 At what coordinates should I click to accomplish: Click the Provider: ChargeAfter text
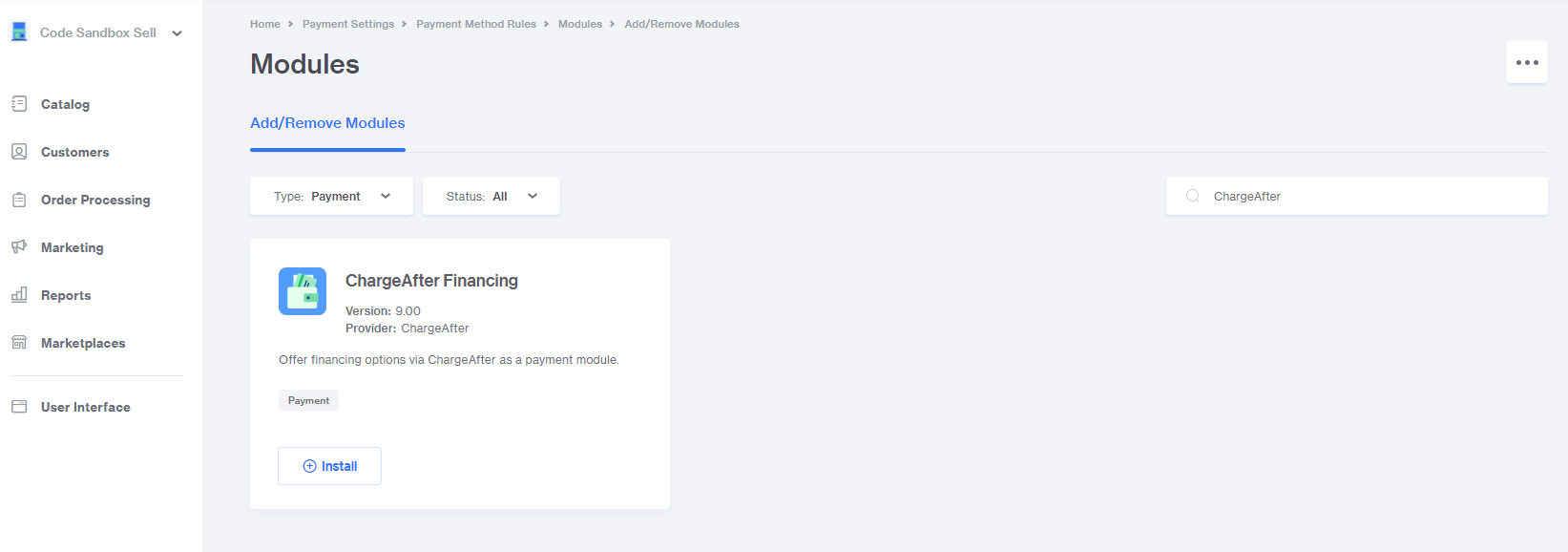coord(408,329)
